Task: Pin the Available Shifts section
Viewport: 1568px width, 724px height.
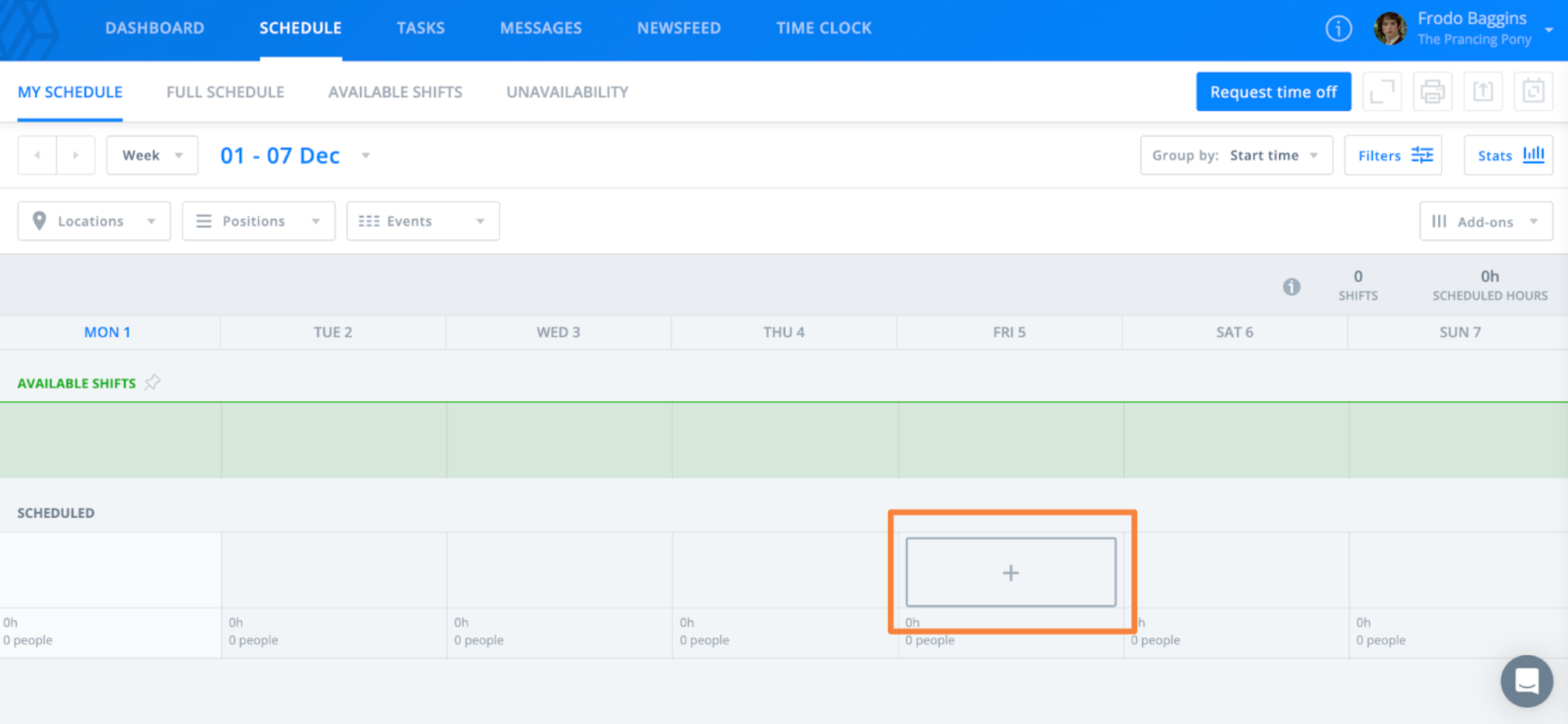Action: 153,383
